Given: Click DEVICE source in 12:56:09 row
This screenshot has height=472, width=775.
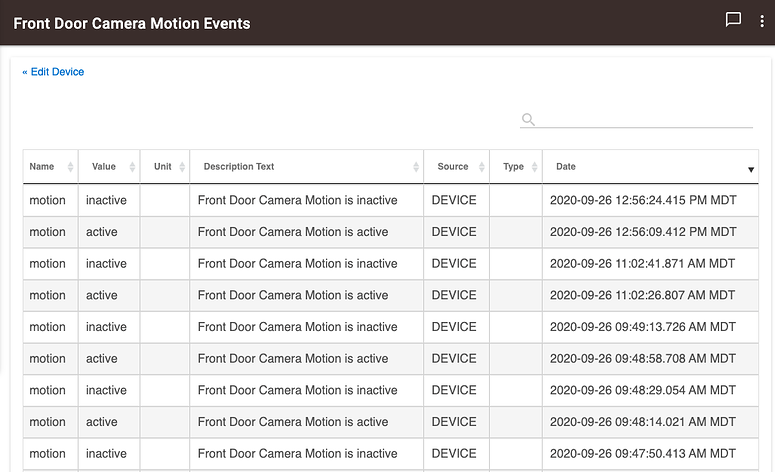Looking at the screenshot, I should point(454,232).
